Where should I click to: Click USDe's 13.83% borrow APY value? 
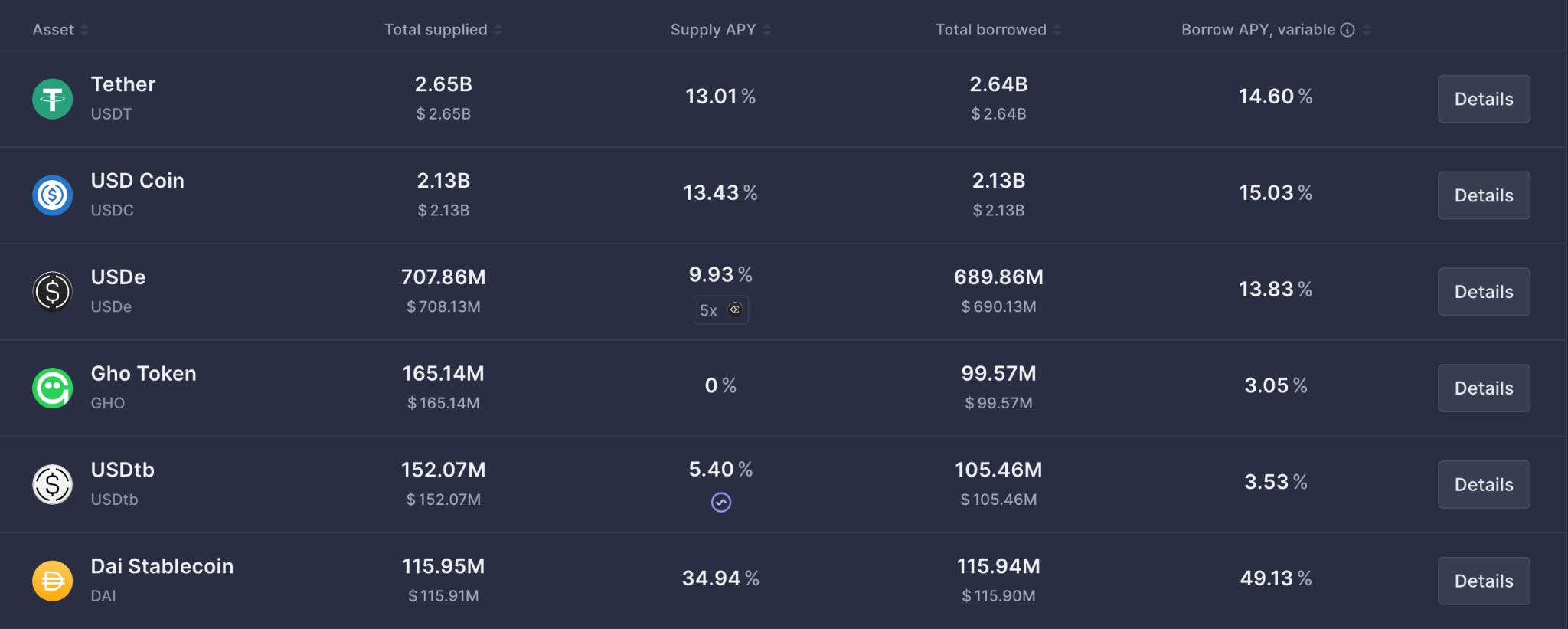tap(1276, 290)
